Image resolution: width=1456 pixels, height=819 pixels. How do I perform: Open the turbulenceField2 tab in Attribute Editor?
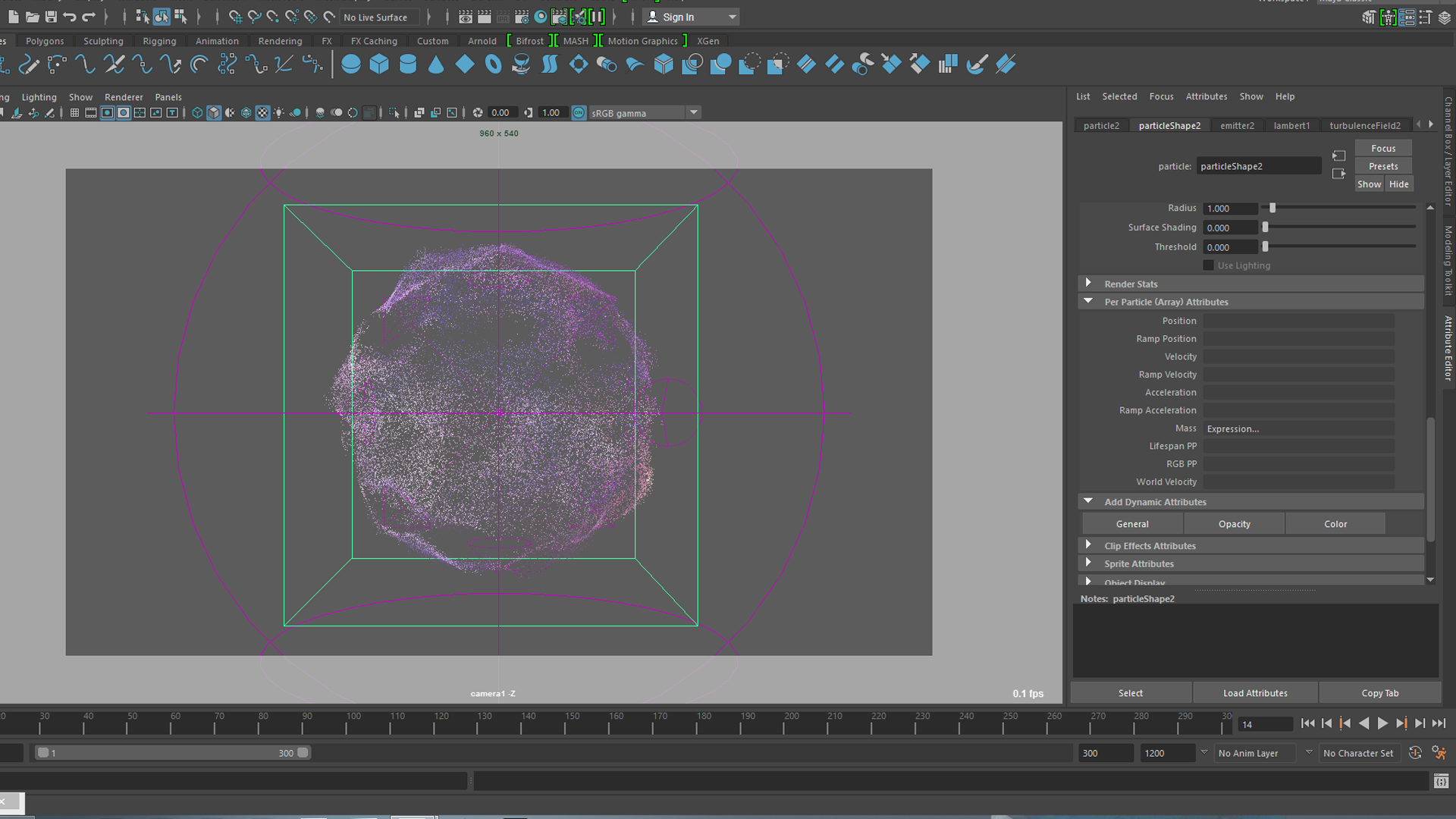(x=1365, y=125)
